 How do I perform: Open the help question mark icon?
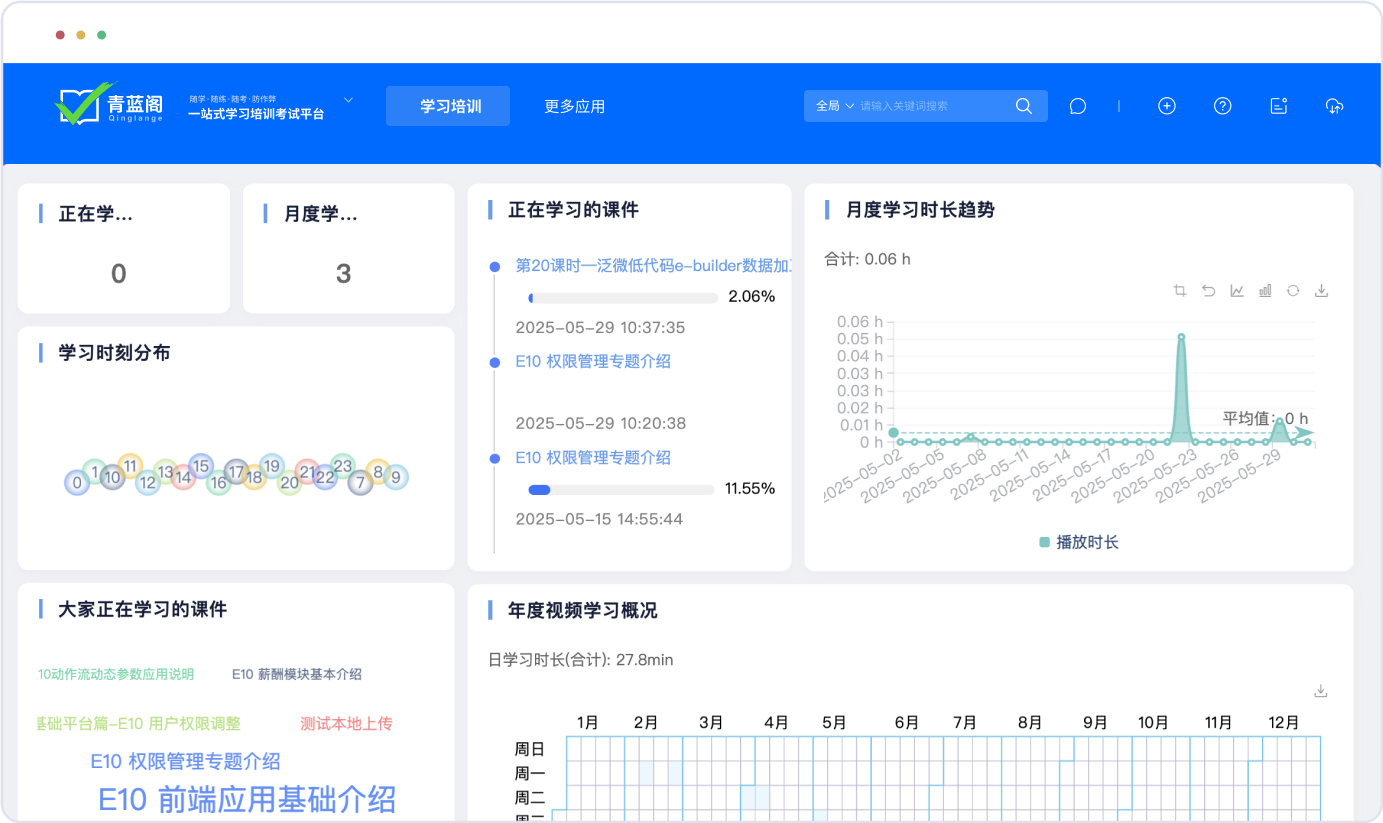tap(1222, 106)
